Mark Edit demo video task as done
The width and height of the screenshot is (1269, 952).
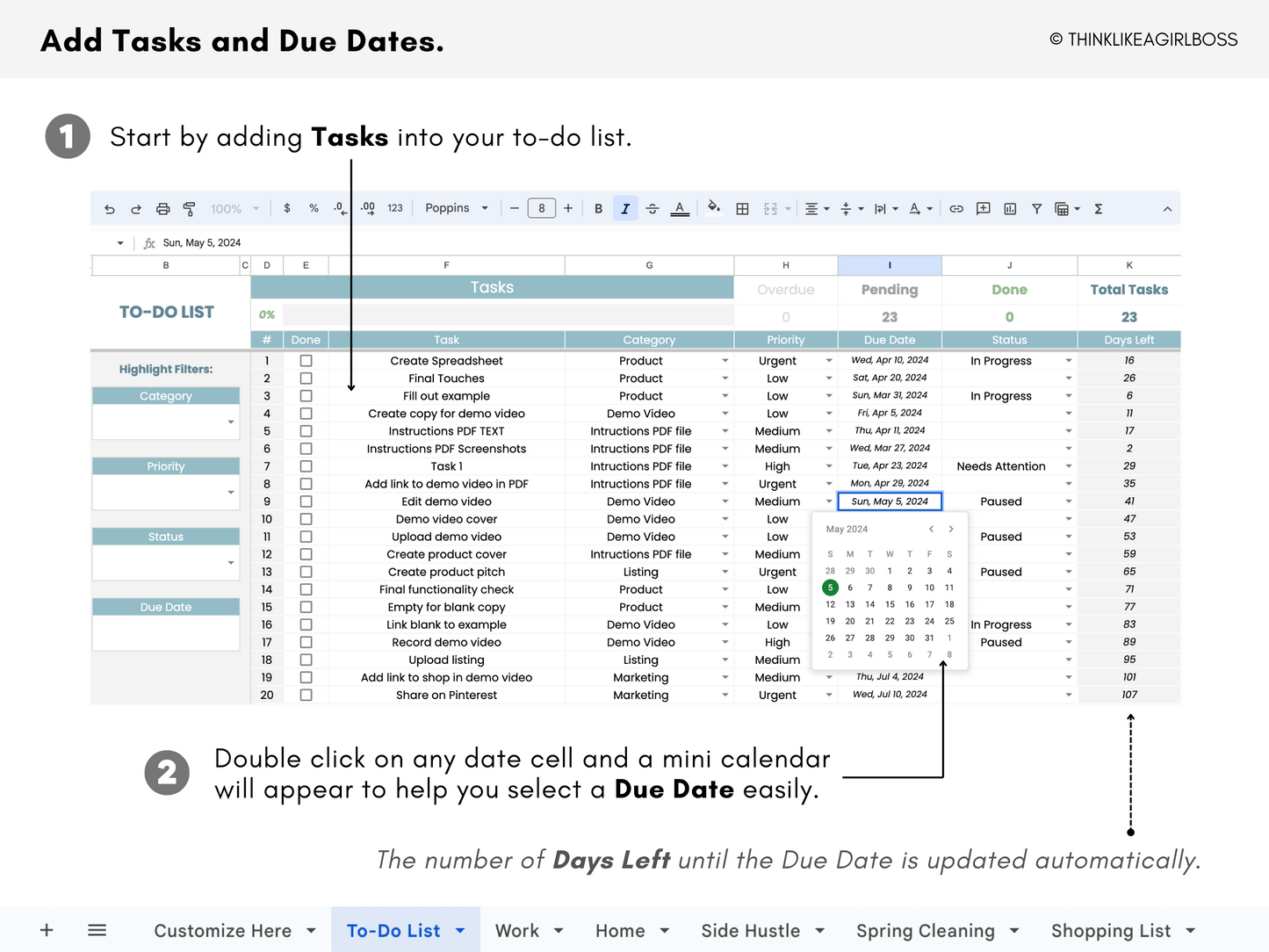306,501
